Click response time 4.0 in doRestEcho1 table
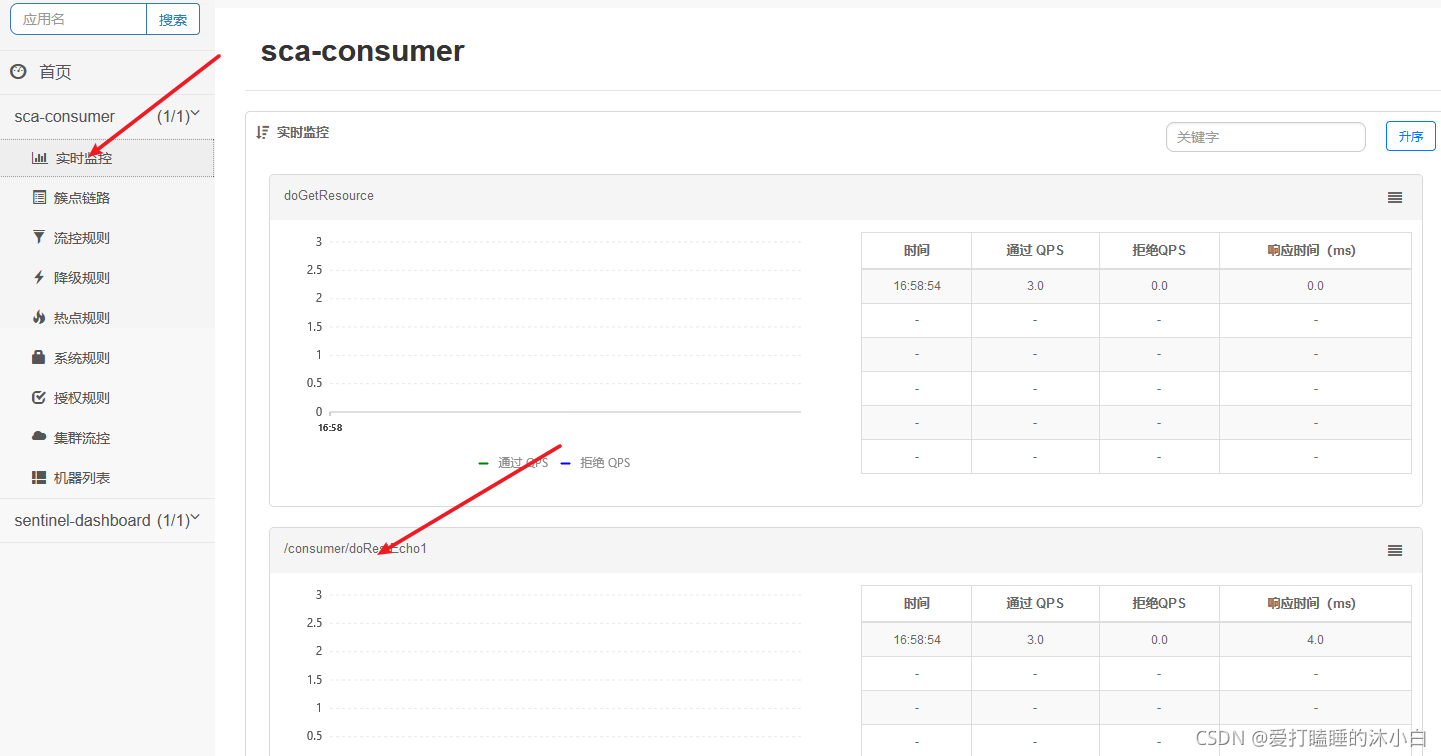The height and width of the screenshot is (756, 1441). 1315,640
